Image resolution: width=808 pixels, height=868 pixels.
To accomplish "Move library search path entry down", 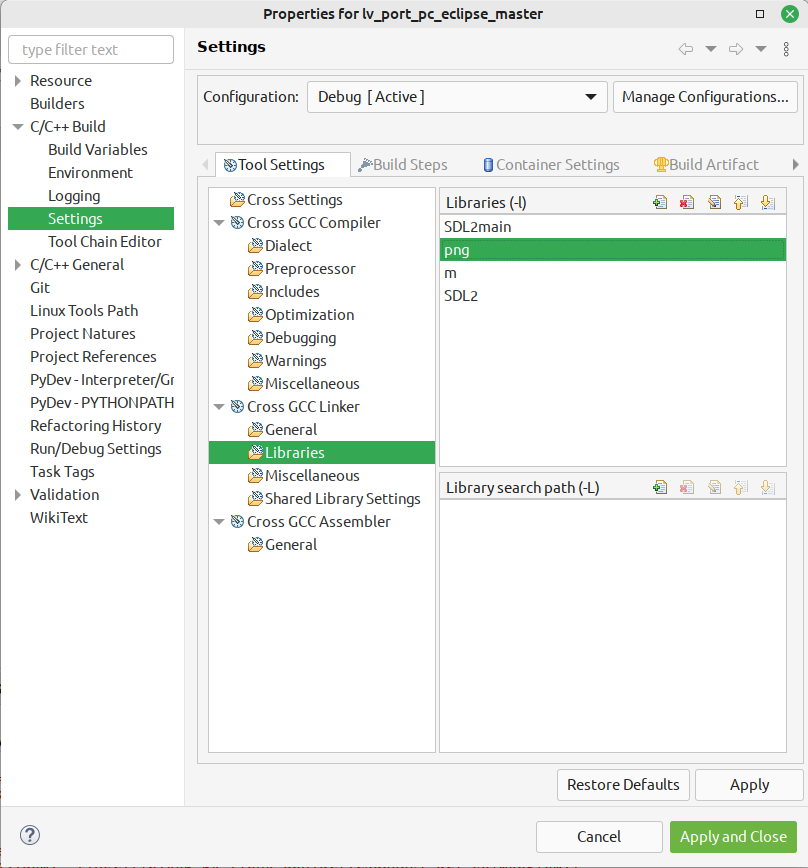I will click(767, 487).
